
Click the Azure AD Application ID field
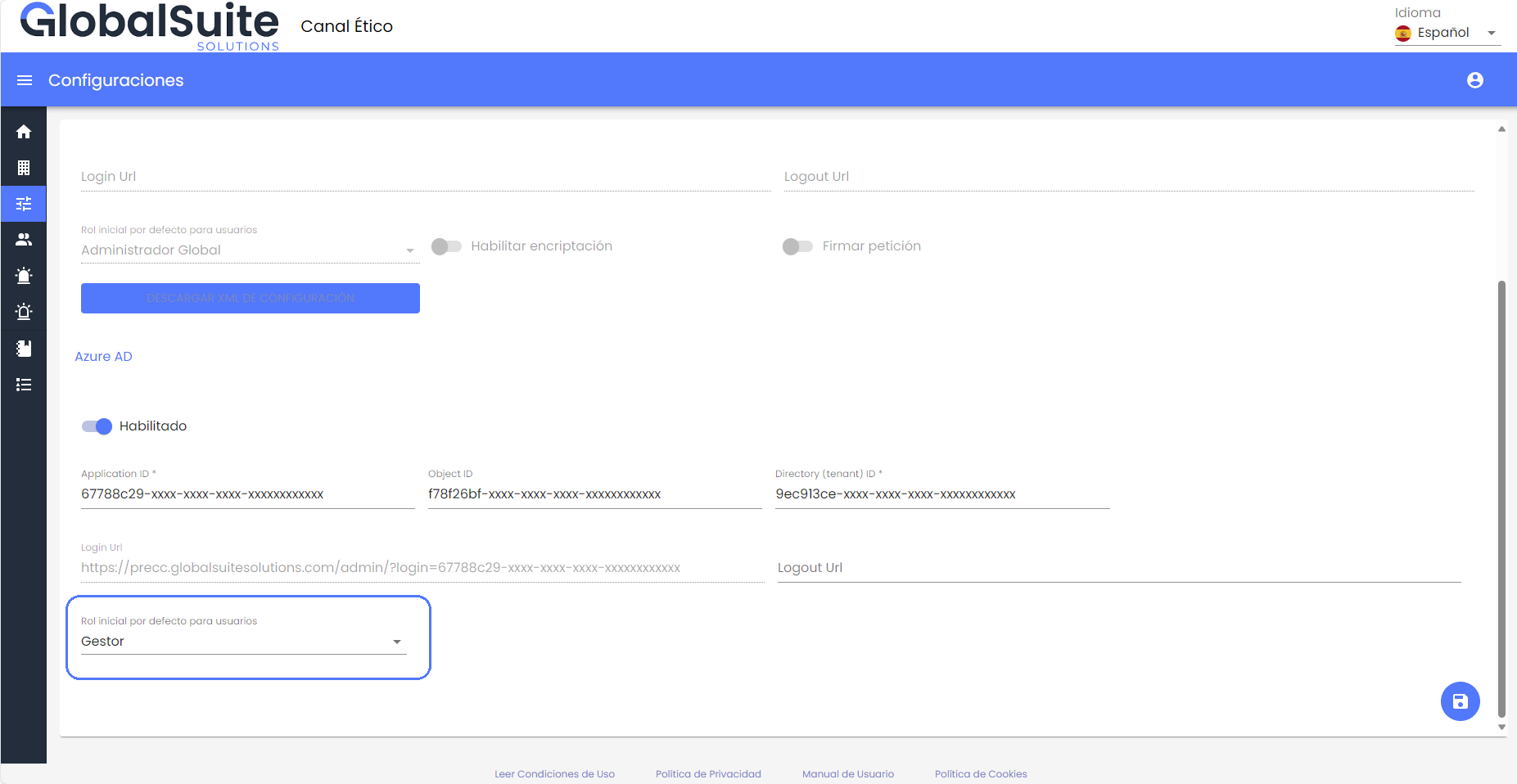click(x=247, y=494)
